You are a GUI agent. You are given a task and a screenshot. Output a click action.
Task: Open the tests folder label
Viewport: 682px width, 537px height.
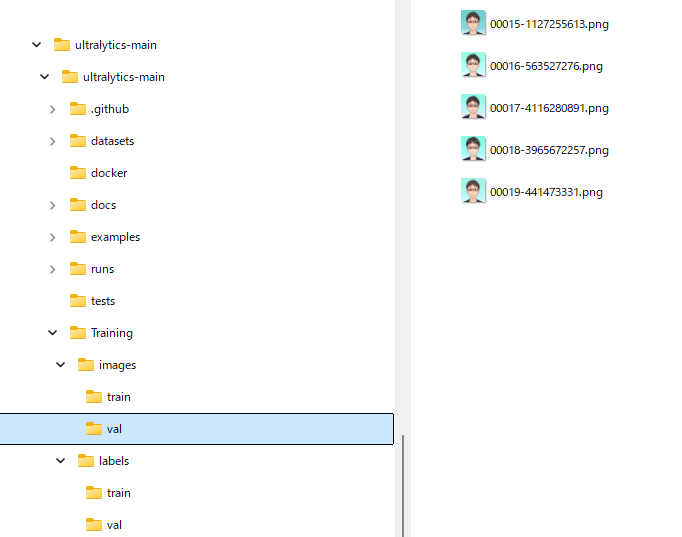(103, 301)
